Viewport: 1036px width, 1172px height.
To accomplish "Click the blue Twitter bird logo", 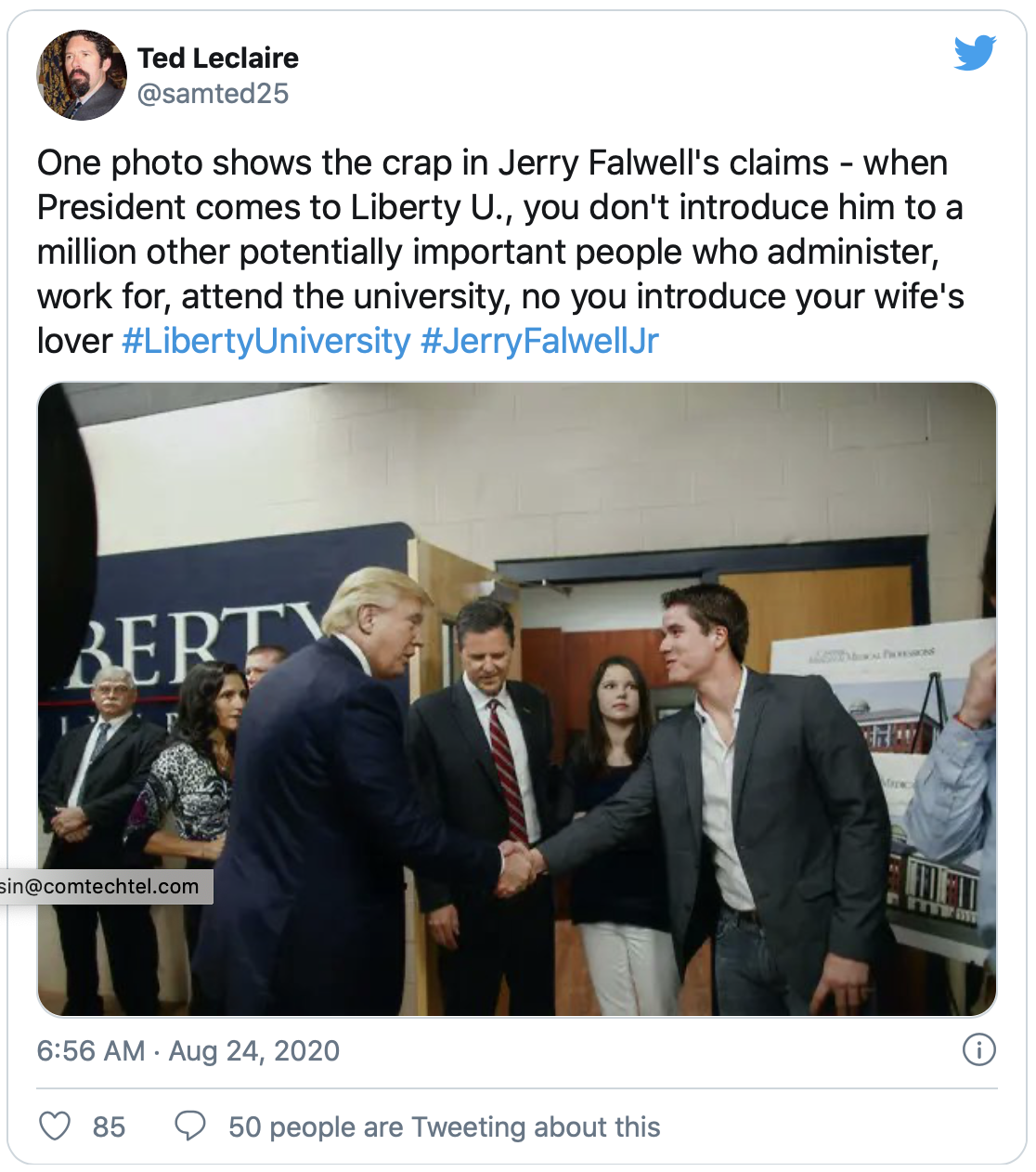I will [975, 53].
